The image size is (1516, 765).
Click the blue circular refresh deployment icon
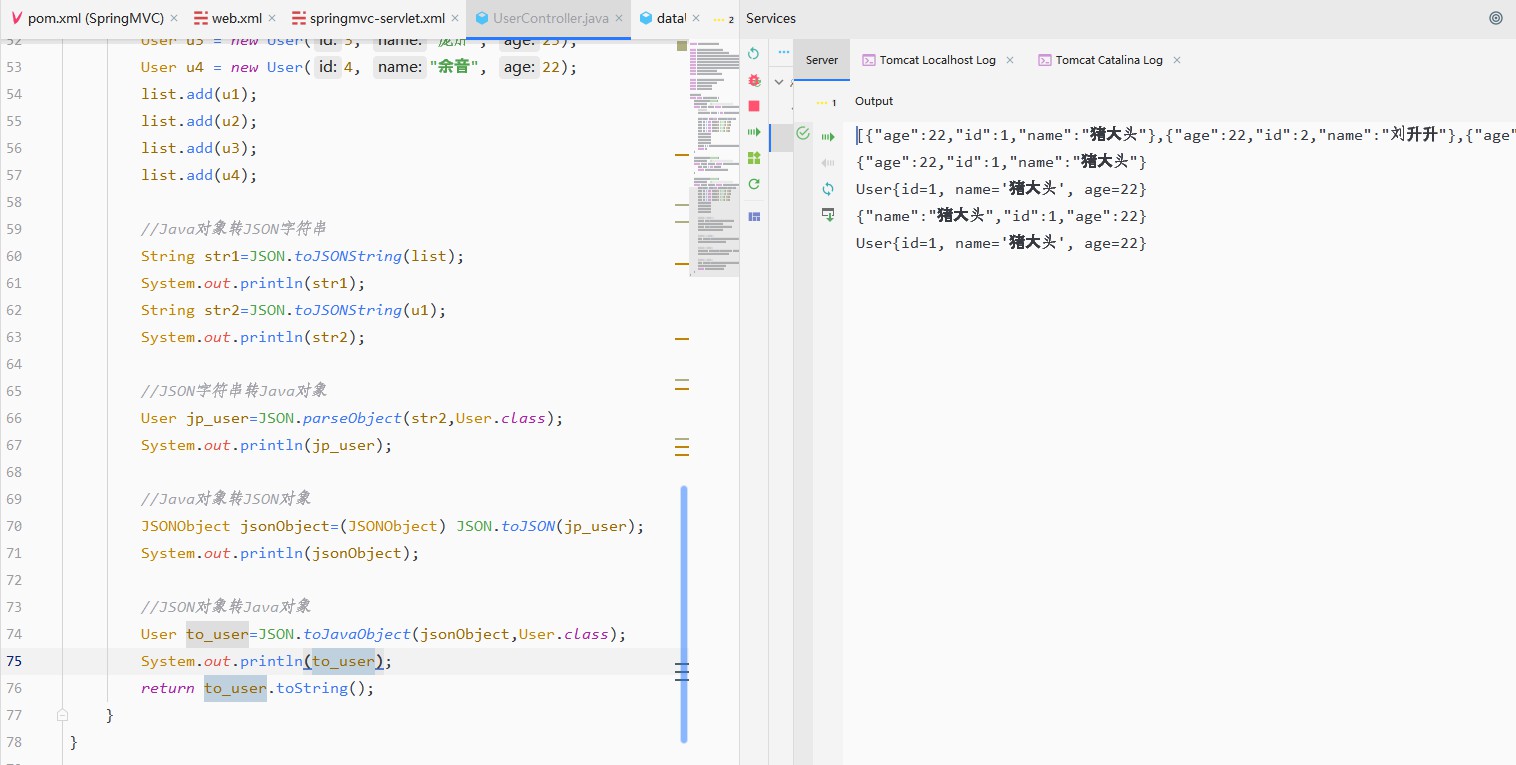(828, 189)
